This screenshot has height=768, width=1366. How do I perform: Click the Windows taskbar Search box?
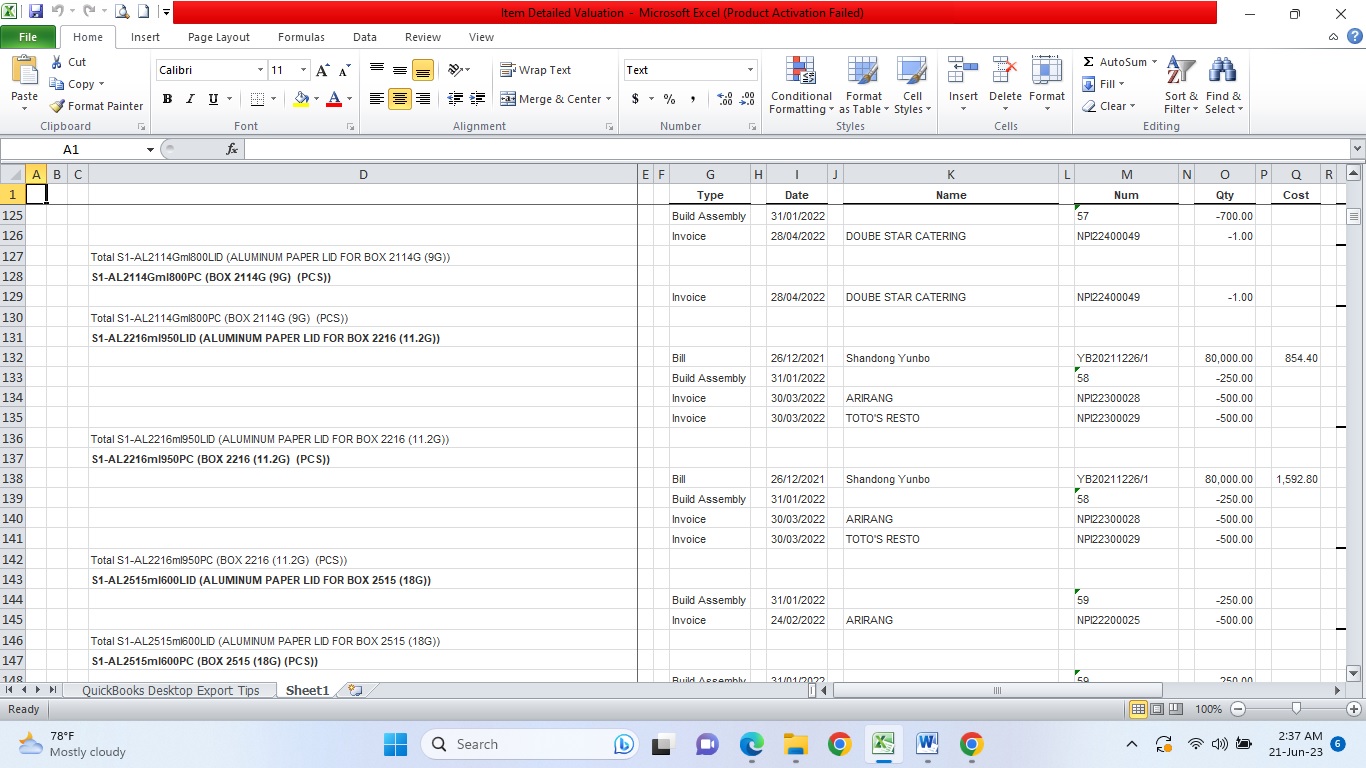click(529, 744)
